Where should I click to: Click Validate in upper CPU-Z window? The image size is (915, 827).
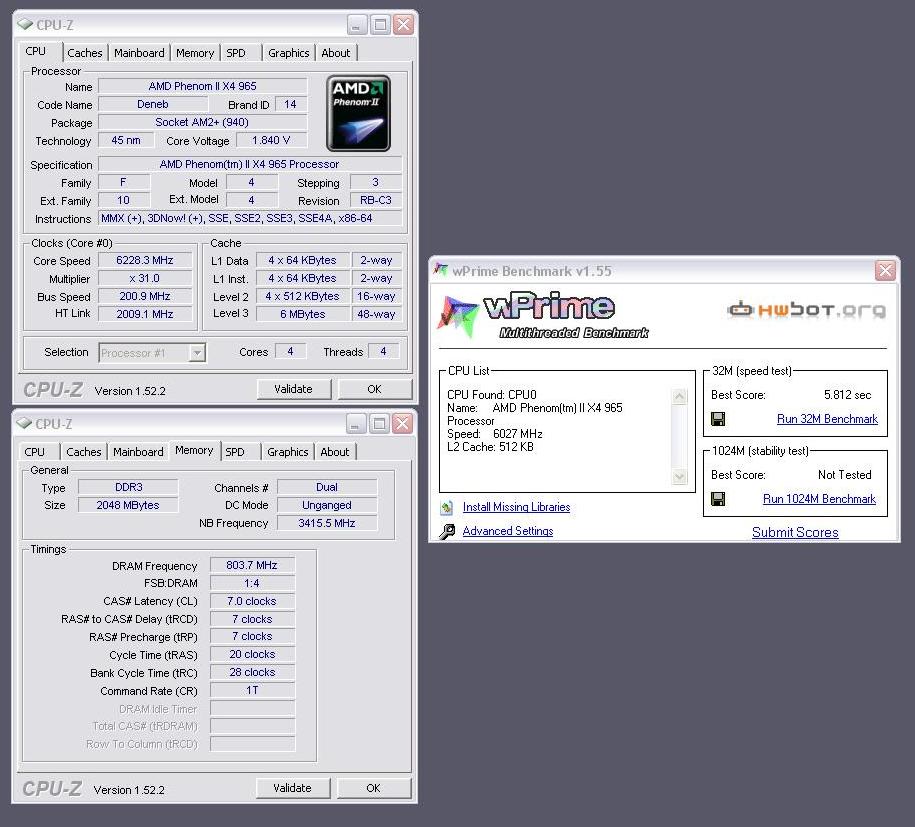[x=294, y=389]
